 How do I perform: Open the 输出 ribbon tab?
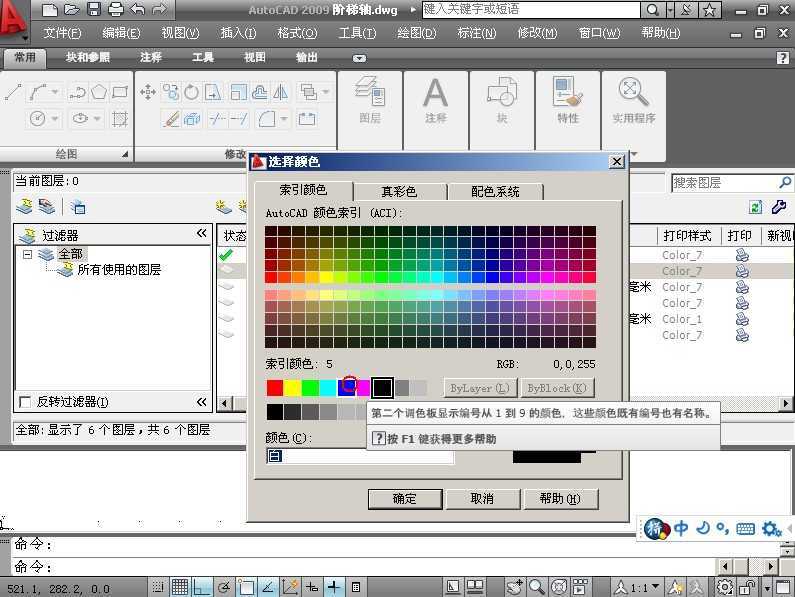click(307, 57)
